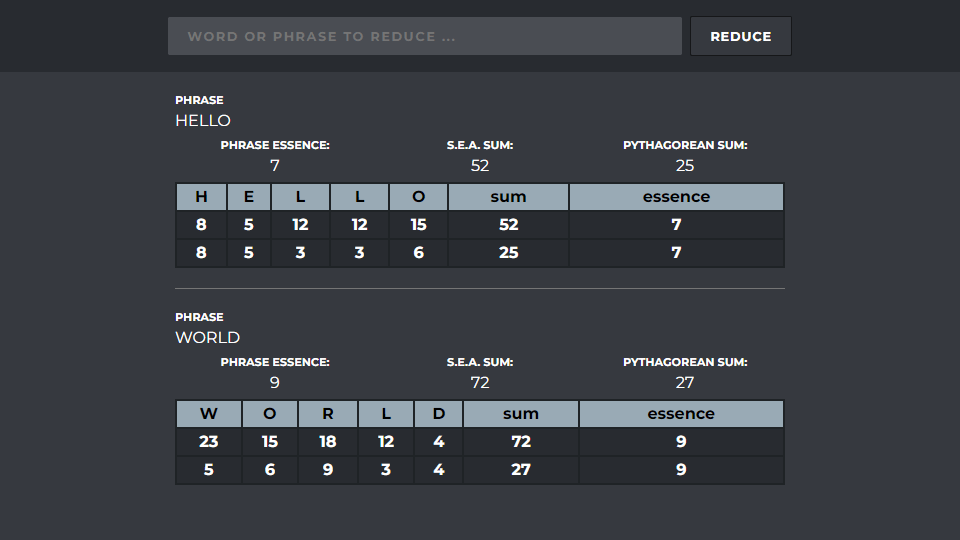The width and height of the screenshot is (960, 540).
Task: Click the E header cell in HELLO table
Action: 249,197
